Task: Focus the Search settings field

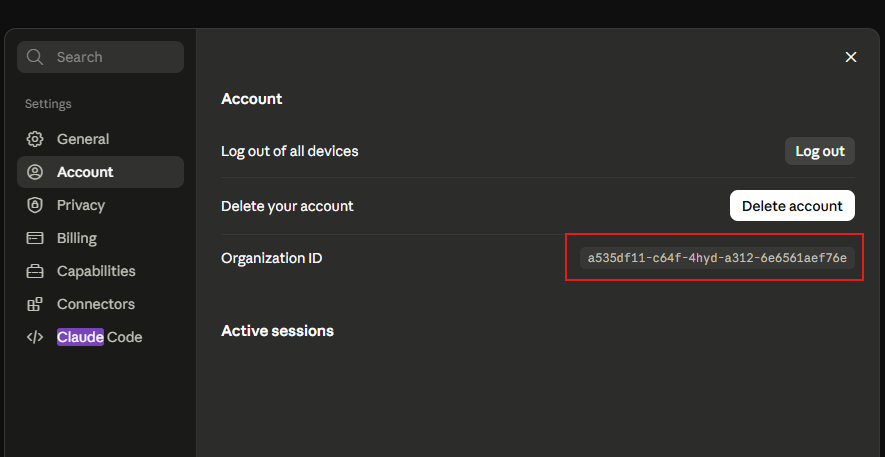Action: (x=100, y=57)
